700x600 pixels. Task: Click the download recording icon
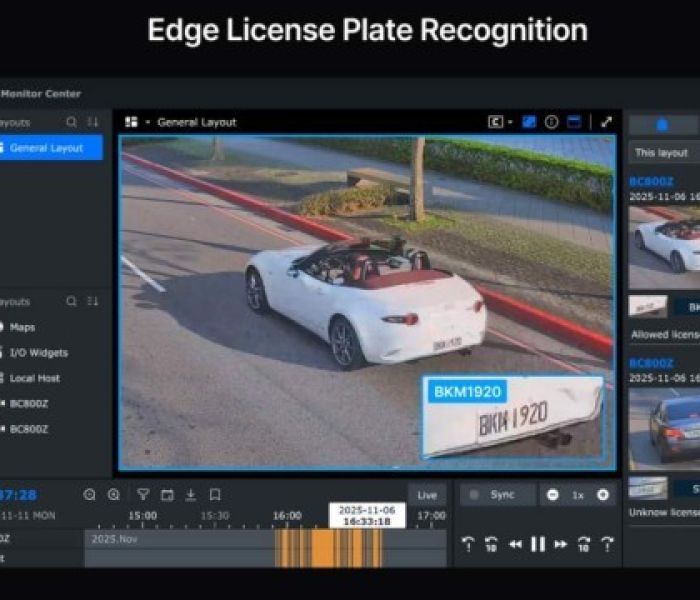(x=190, y=494)
